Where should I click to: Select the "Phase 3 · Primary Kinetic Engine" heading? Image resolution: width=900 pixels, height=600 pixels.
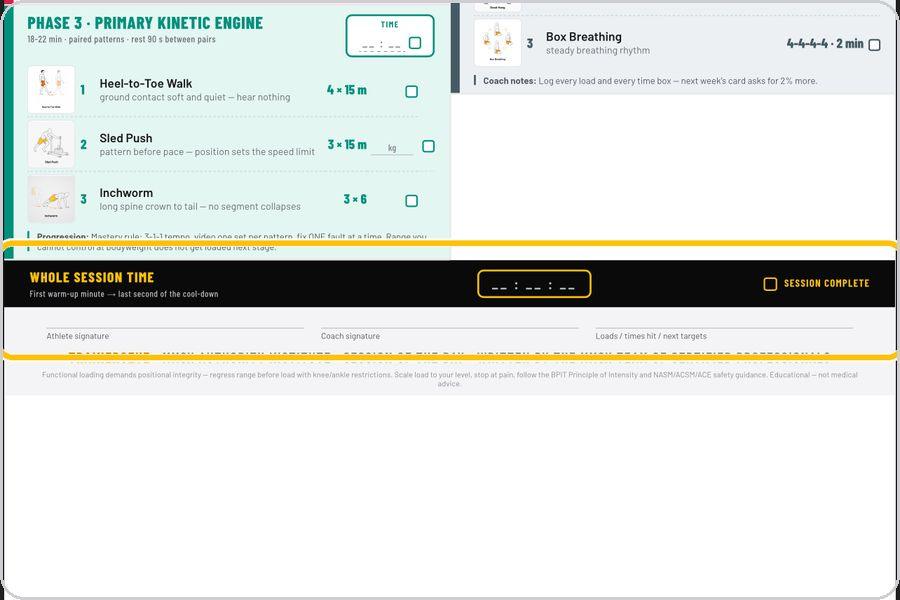[145, 23]
